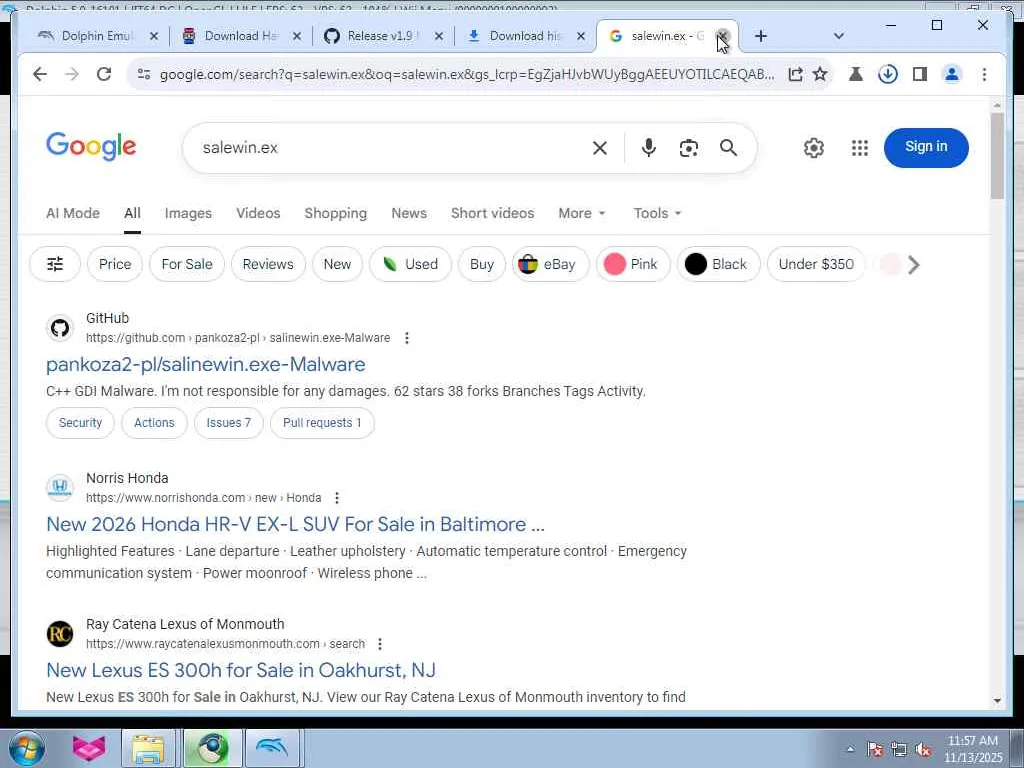The height and width of the screenshot is (768, 1024).
Task: Open more options for Norris Honda result
Action: point(337,498)
